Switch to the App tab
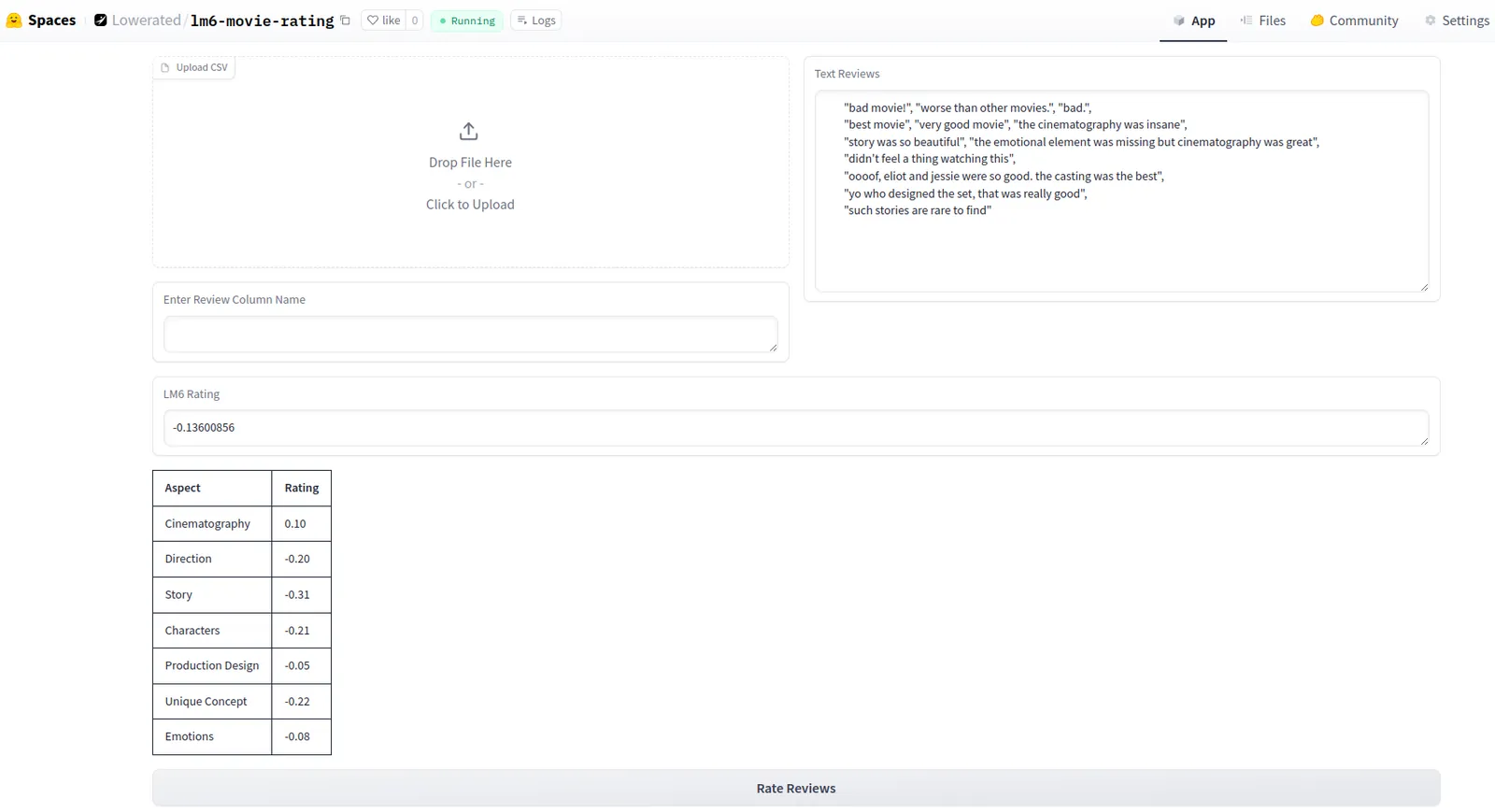Screen dimensions: 1495x812 point(1193,21)
